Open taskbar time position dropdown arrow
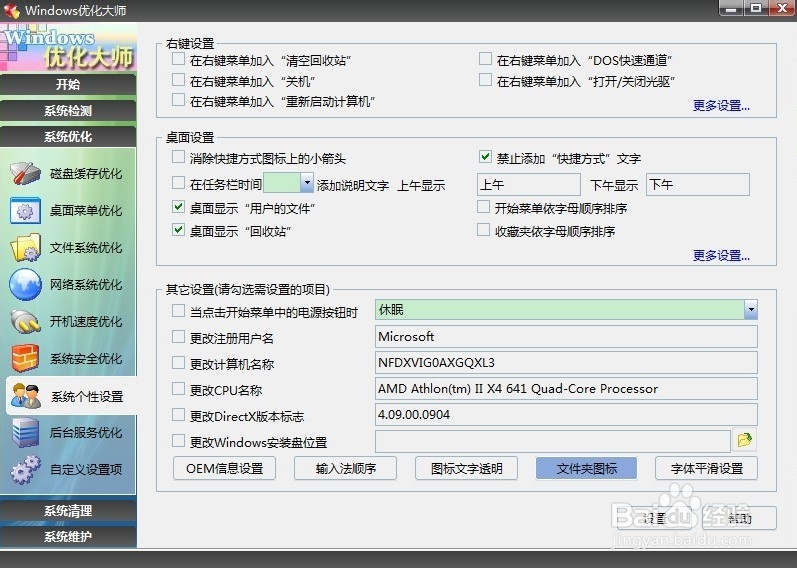 306,183
